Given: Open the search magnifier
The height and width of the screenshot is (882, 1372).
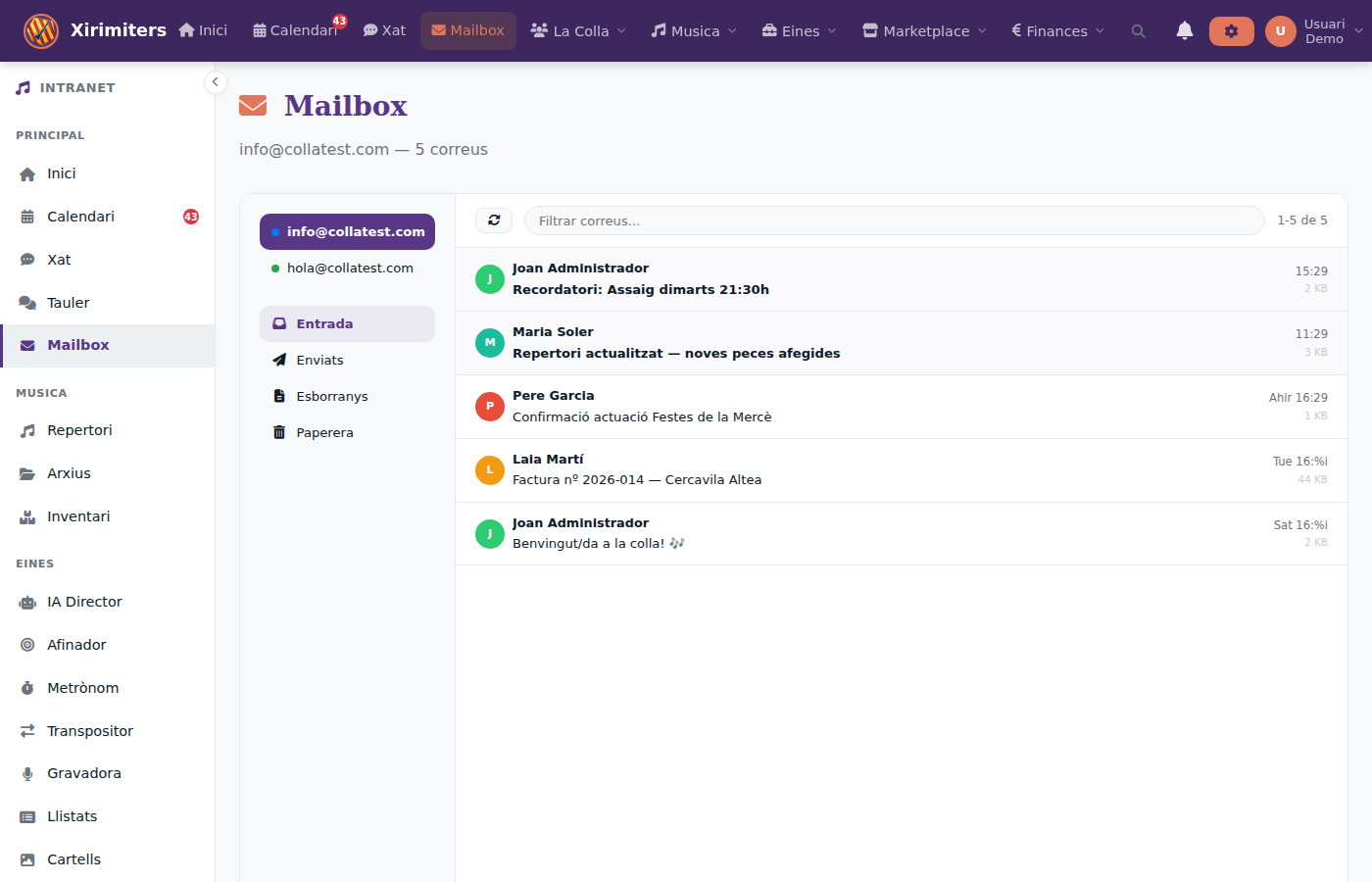Looking at the screenshot, I should (1138, 30).
